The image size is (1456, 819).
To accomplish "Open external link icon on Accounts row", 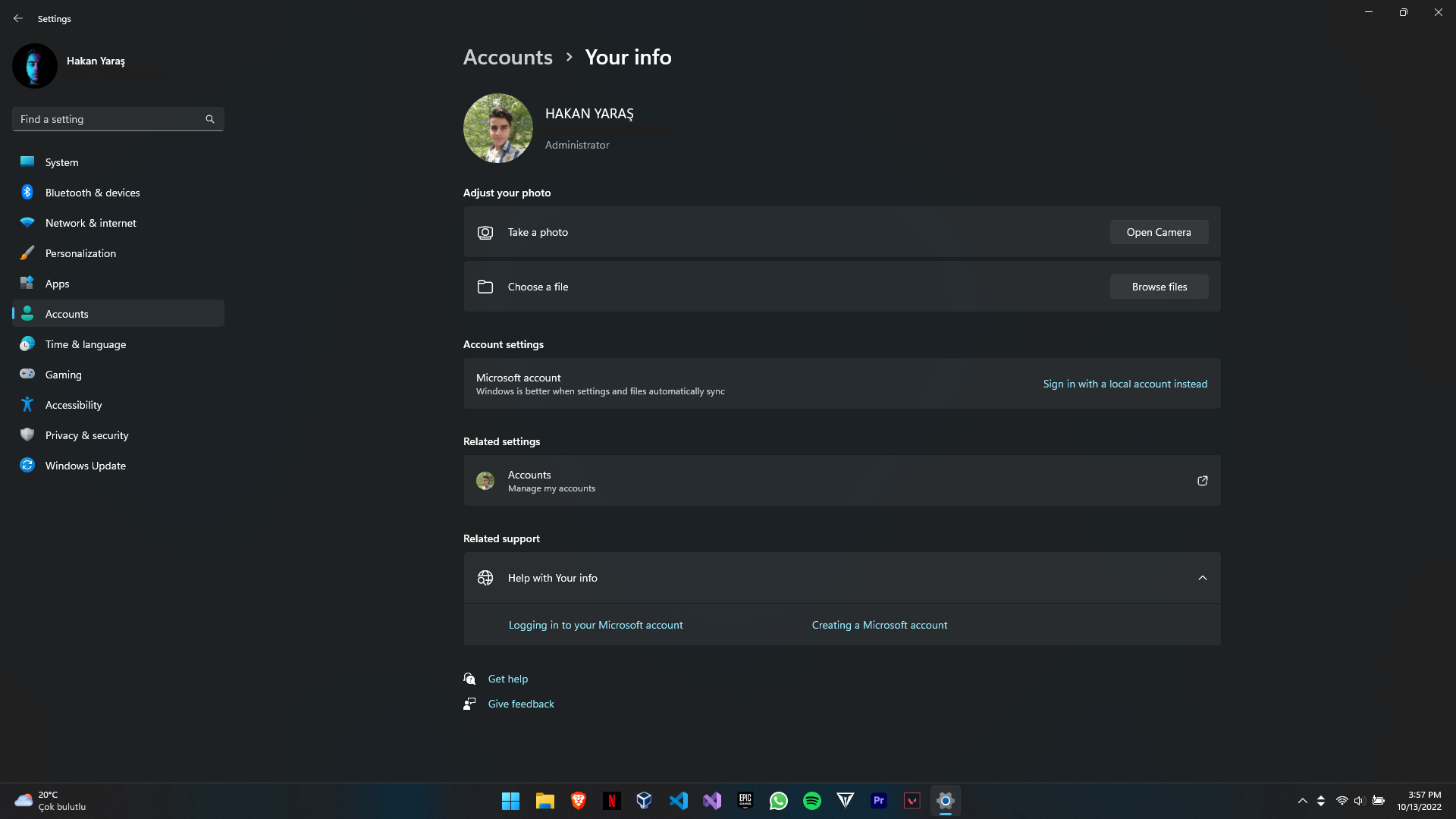I will tap(1202, 481).
